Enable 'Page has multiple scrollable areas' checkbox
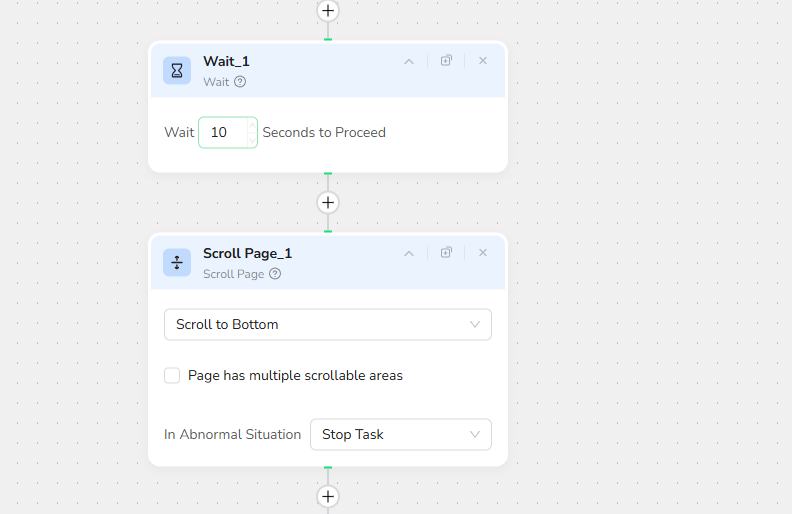This screenshot has height=514, width=792. tap(172, 376)
